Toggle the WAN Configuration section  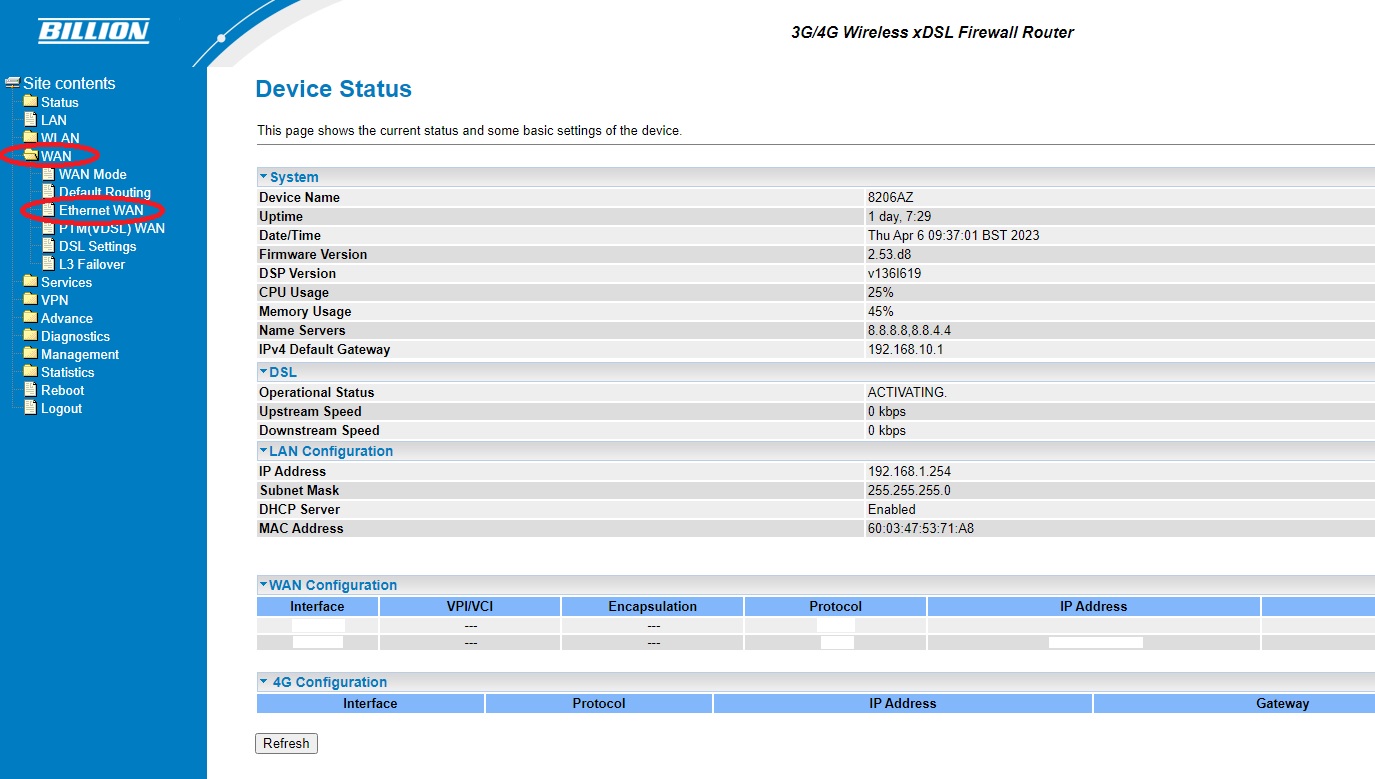(x=264, y=585)
